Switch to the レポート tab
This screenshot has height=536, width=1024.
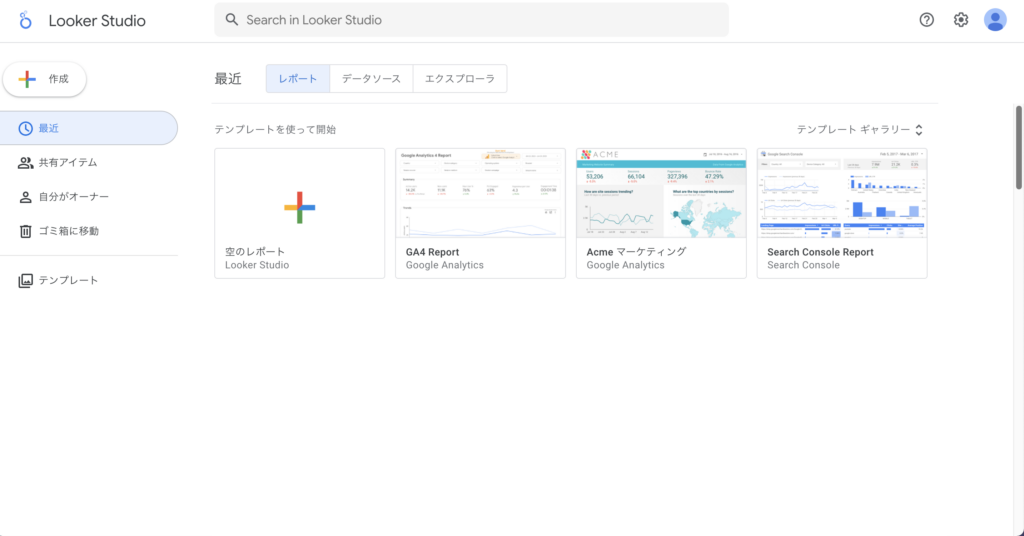point(298,78)
